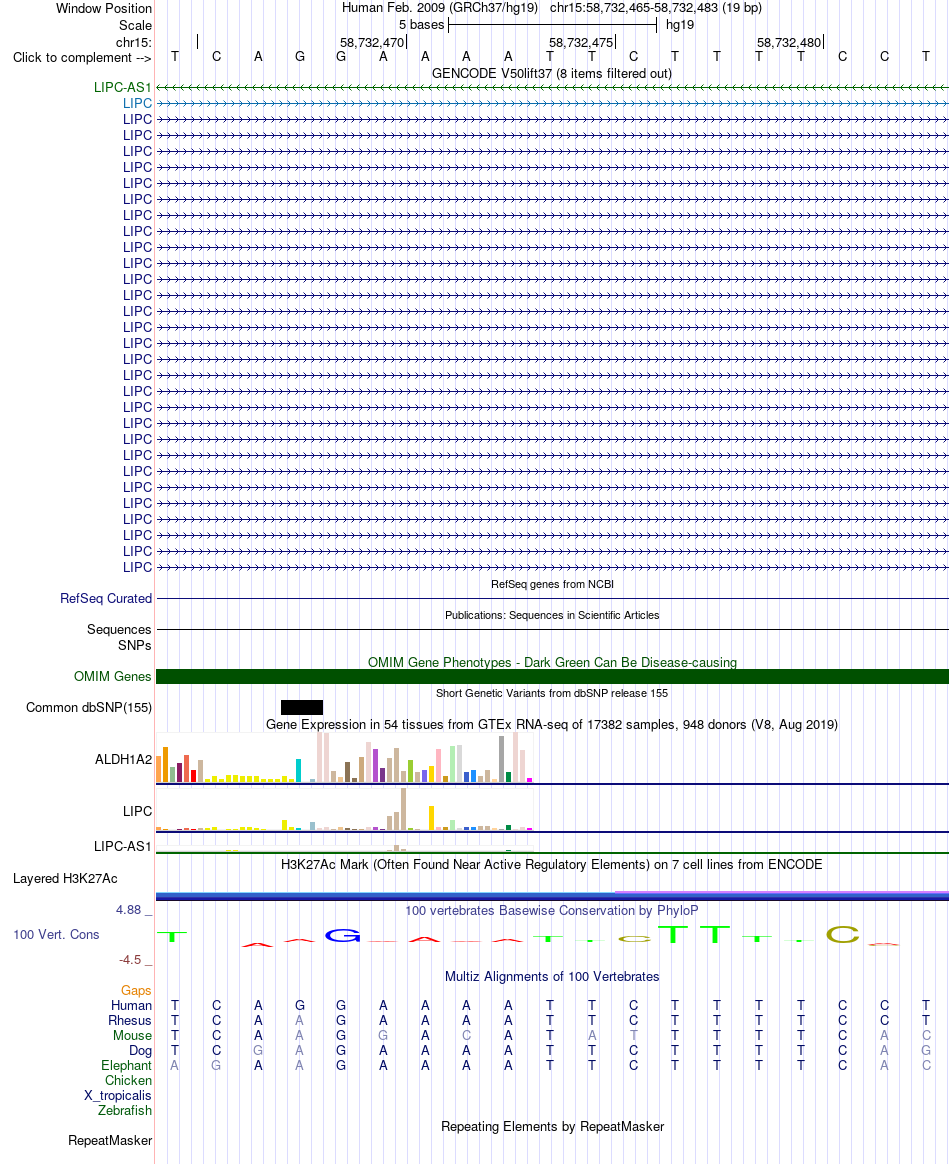Open 'Short Genetic Variants from dbSNP release 155'

(552, 693)
